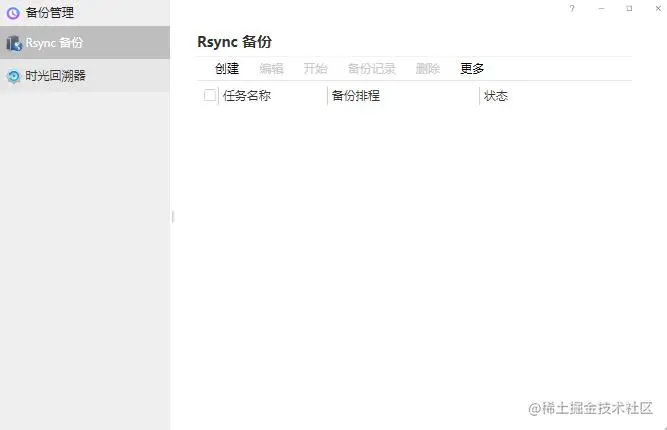Click the sidebar splitter collapse handle
The height and width of the screenshot is (430, 667).
click(173, 217)
